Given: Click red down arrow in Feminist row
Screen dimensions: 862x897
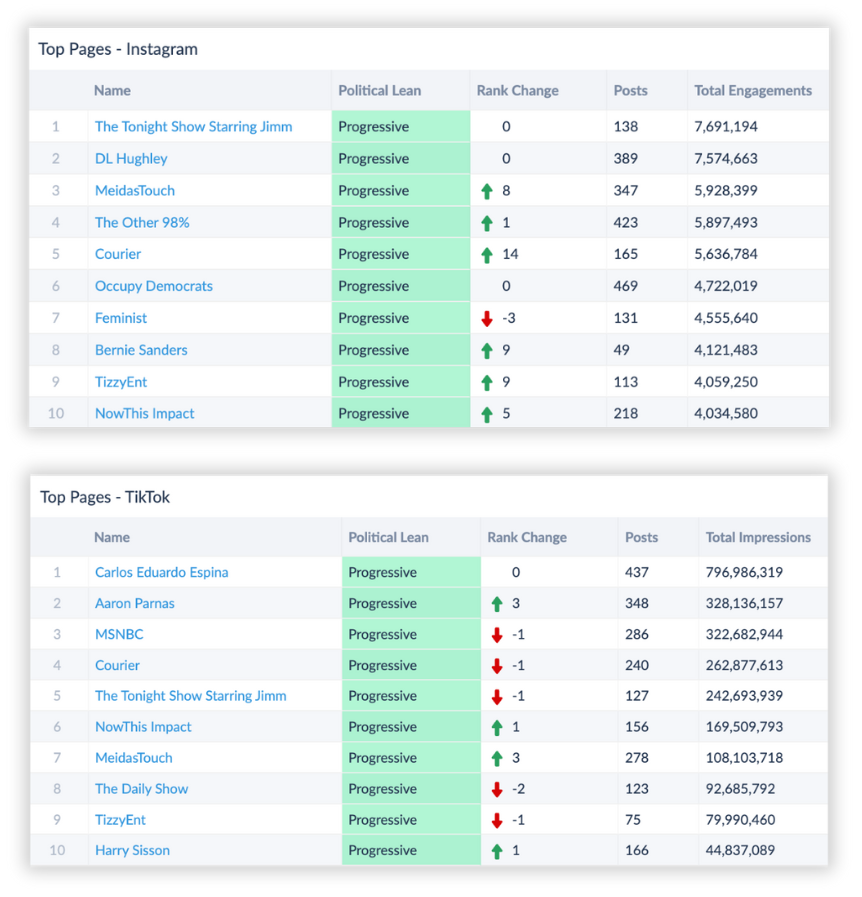Looking at the screenshot, I should pyautogui.click(x=487, y=319).
